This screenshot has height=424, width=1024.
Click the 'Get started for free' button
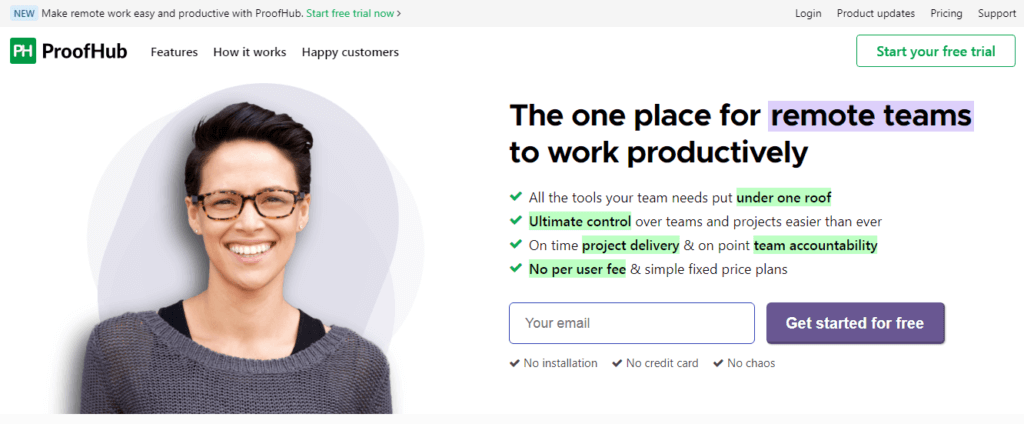[855, 323]
